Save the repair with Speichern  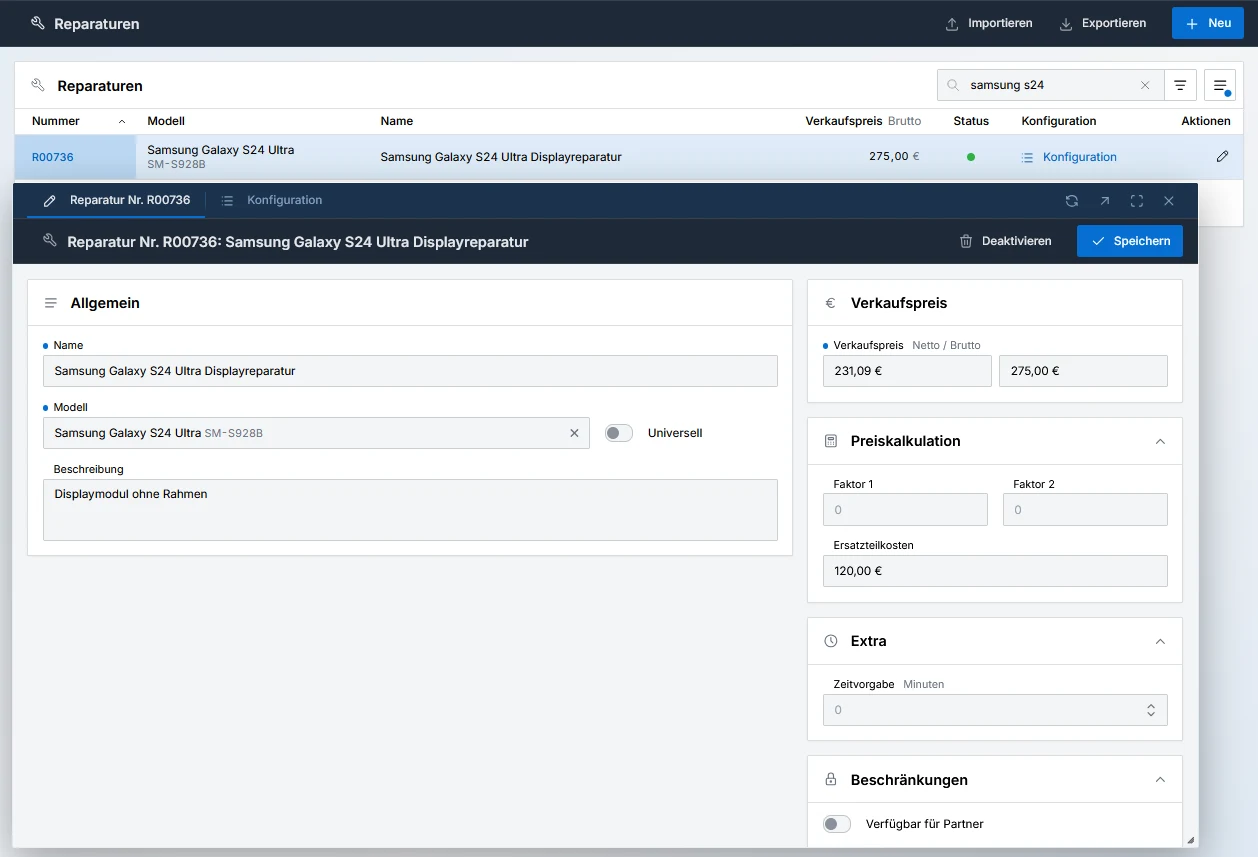point(1130,241)
